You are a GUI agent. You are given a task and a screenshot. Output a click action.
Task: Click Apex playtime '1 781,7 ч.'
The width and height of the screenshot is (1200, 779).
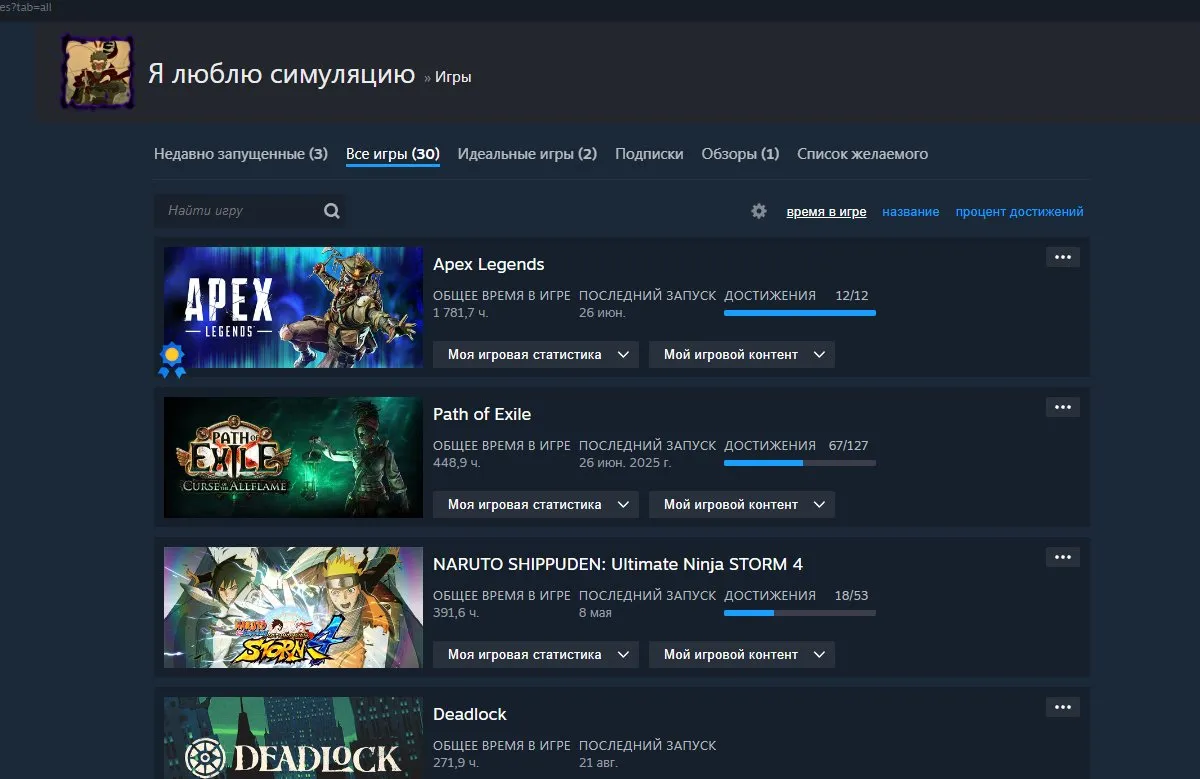coord(461,313)
